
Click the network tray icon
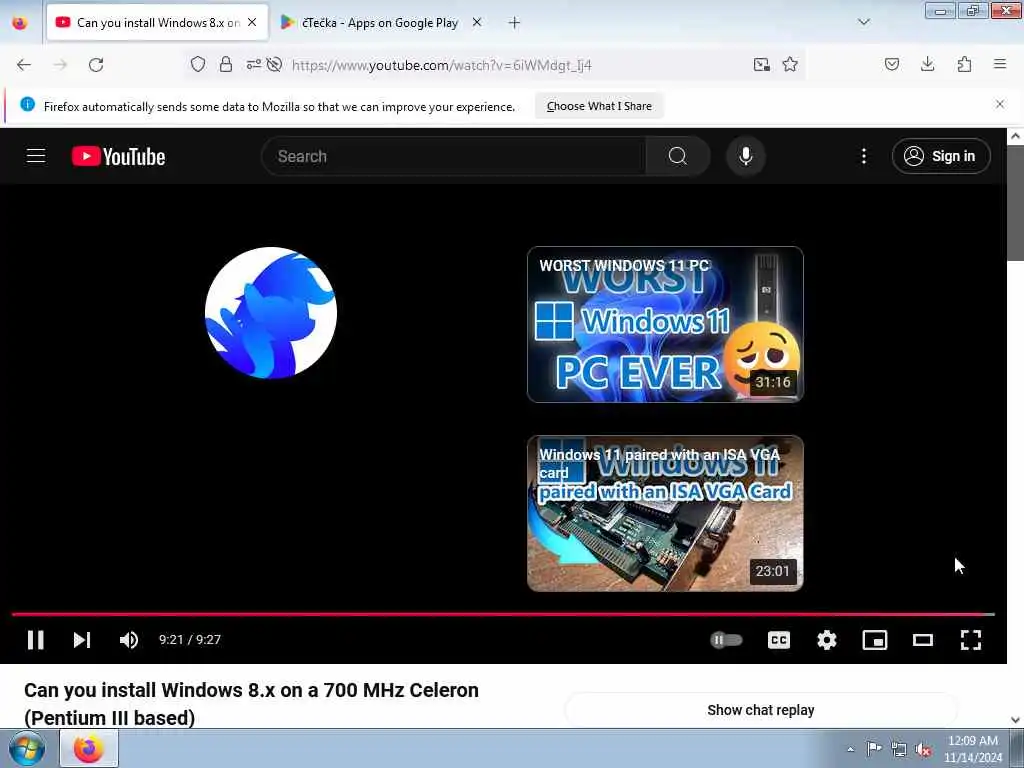click(x=899, y=750)
